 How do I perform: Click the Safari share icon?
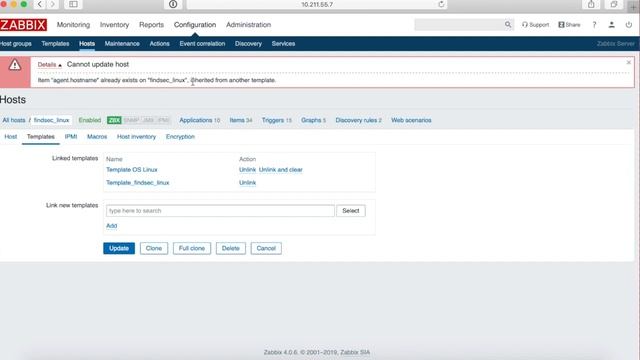(591, 4)
